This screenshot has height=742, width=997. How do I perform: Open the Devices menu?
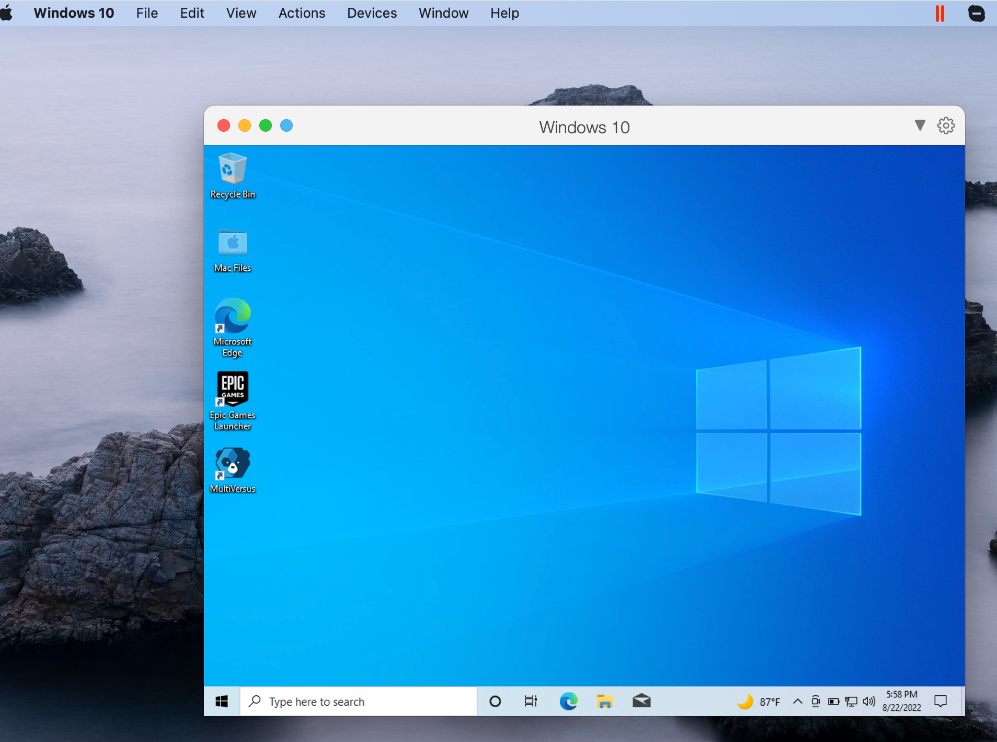coord(372,13)
